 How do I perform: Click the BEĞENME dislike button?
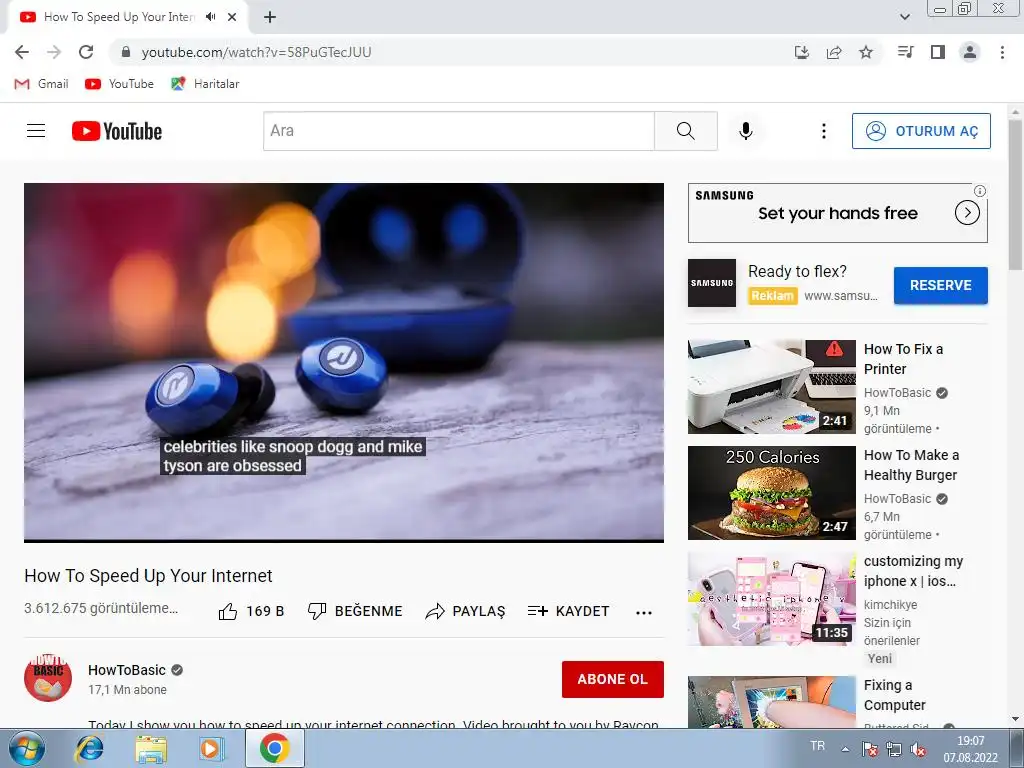pyautogui.click(x=355, y=611)
